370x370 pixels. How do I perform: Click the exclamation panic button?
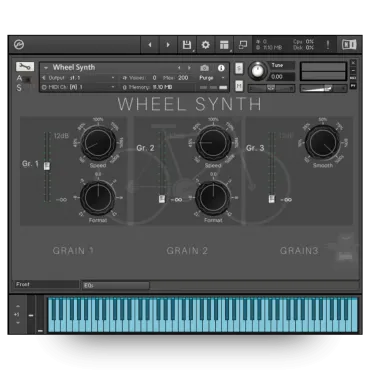click(x=328, y=45)
